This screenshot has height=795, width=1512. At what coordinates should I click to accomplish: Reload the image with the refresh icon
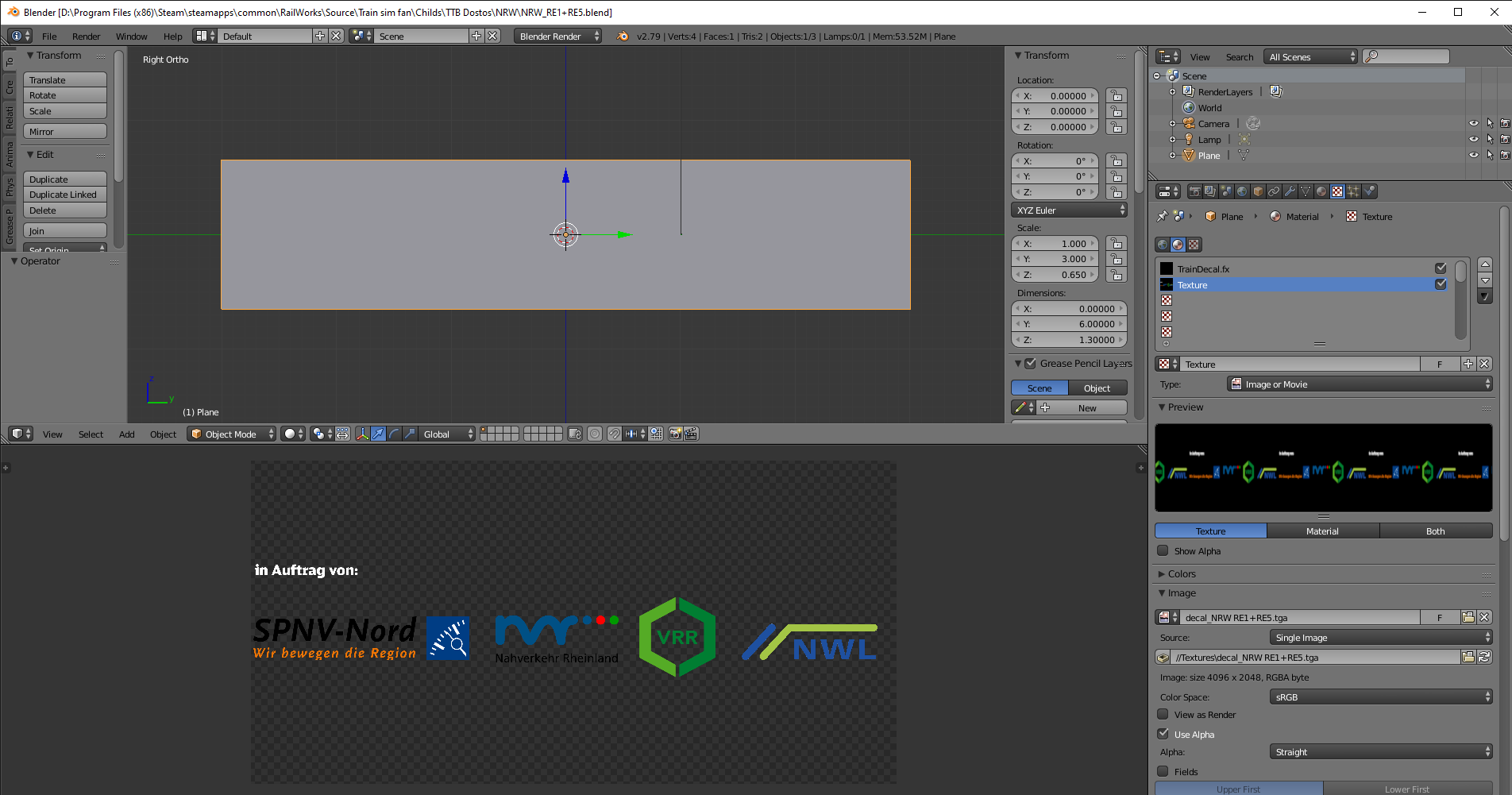pyautogui.click(x=1484, y=657)
